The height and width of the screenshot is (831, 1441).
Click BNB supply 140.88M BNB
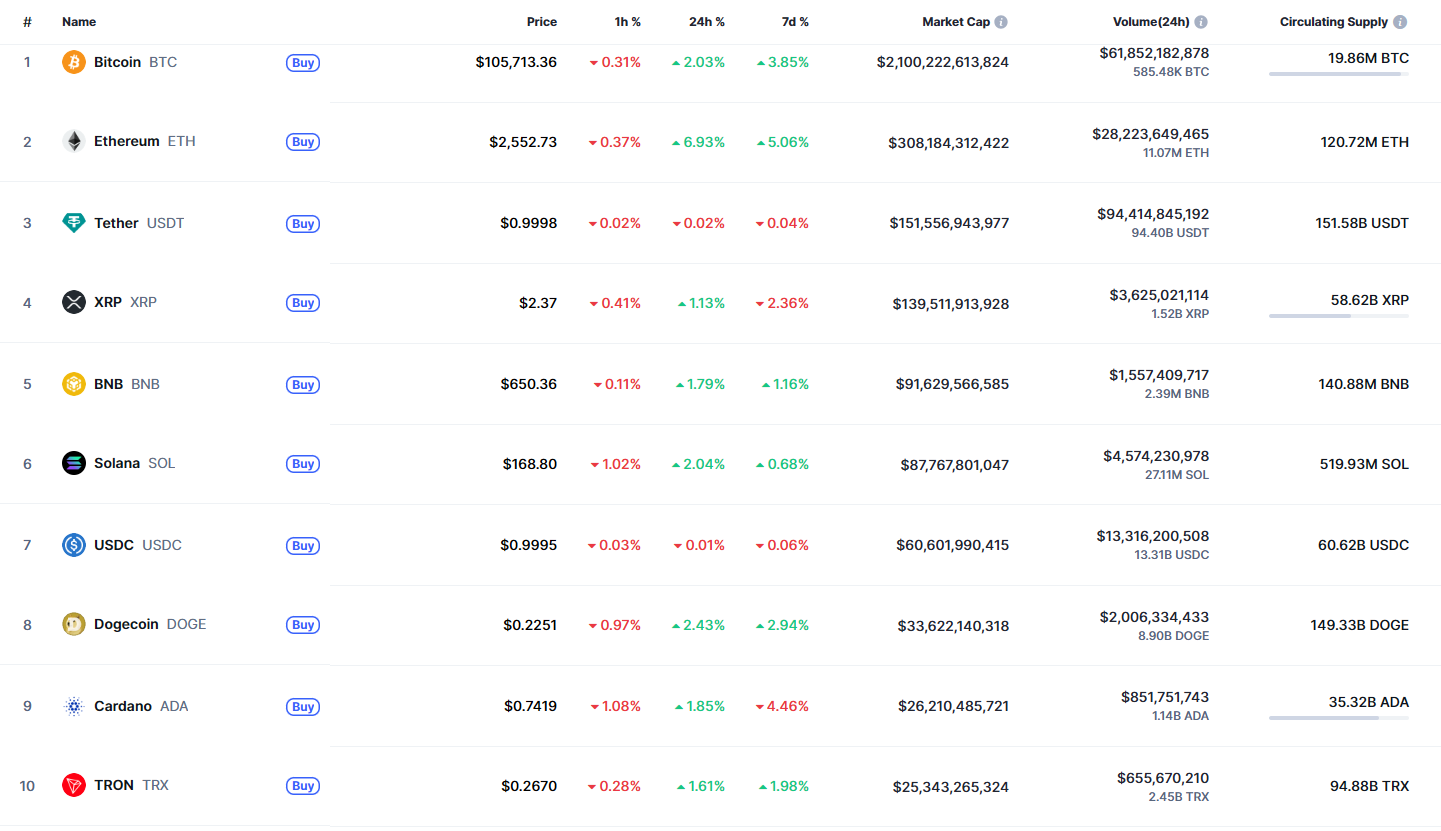click(1364, 384)
